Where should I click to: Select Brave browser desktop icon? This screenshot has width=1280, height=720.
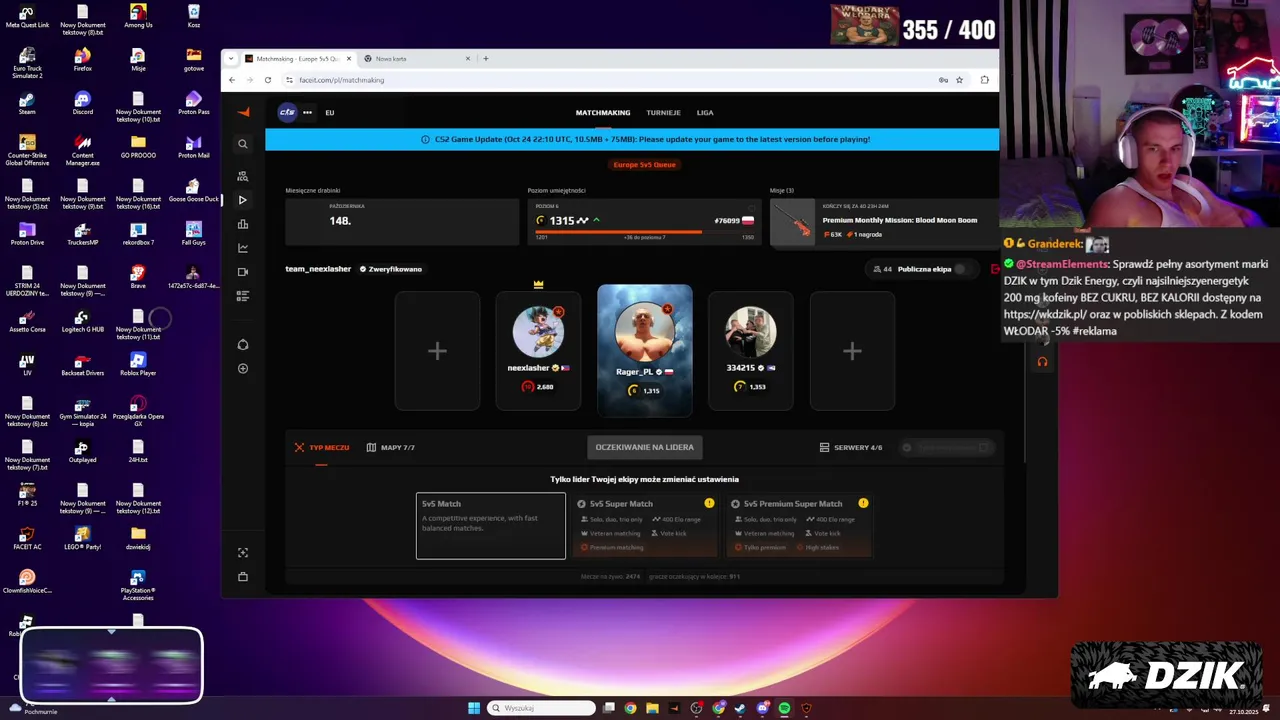coord(138,277)
